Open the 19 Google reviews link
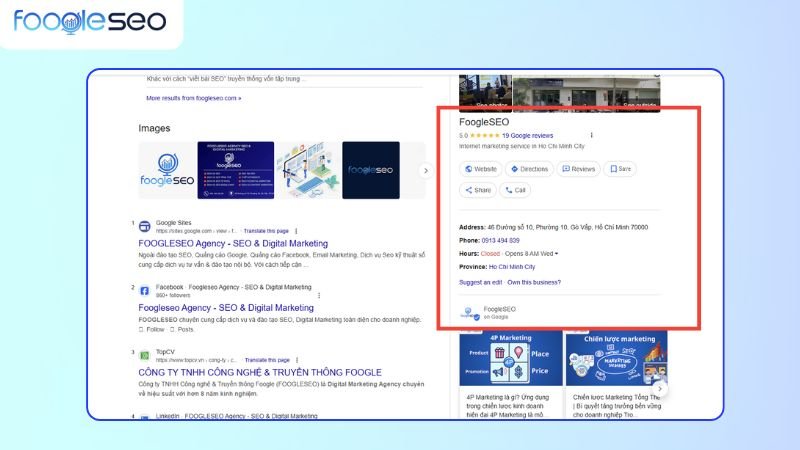Screen dimensions: 800x450 (527, 135)
